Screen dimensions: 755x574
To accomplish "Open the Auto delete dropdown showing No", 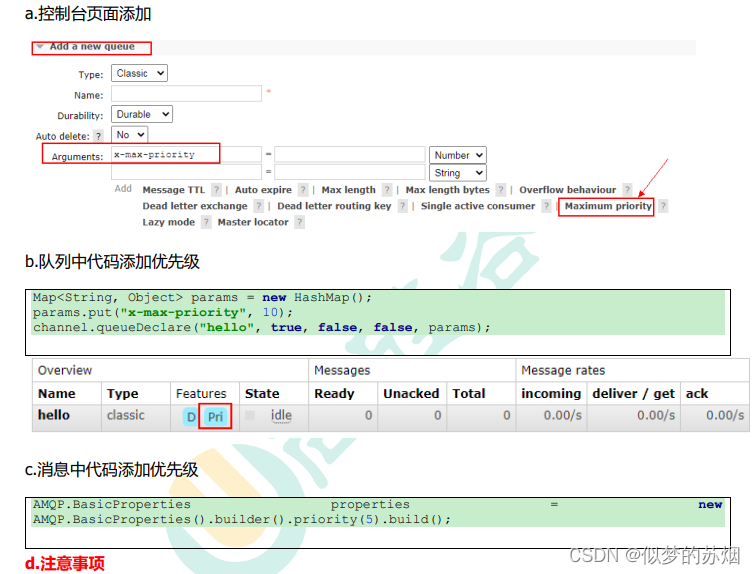I will [x=130, y=134].
